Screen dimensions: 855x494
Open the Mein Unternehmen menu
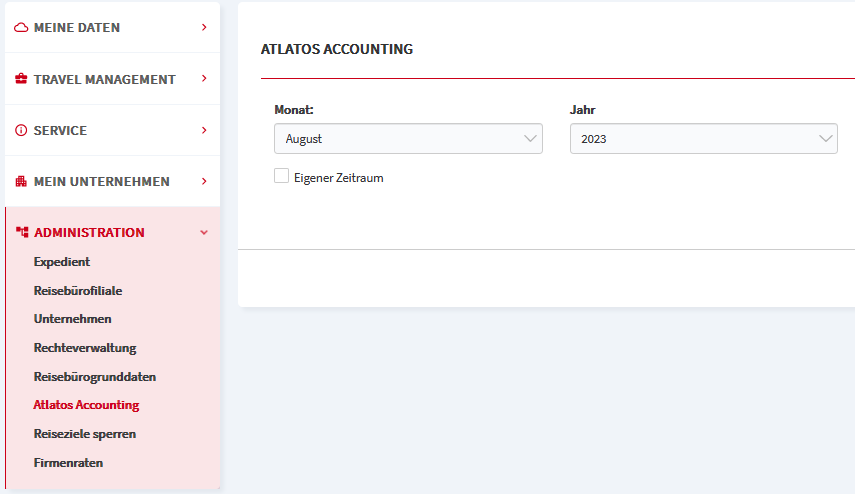point(102,182)
